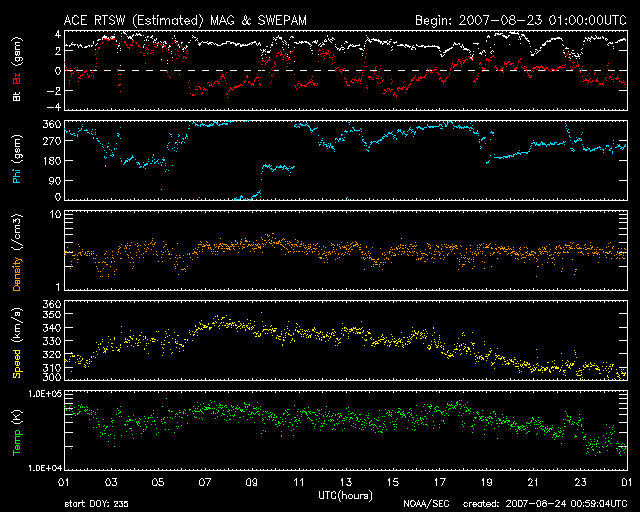Click the '-2' tick on the Bt/Bz axis

pyautogui.click(x=53, y=91)
